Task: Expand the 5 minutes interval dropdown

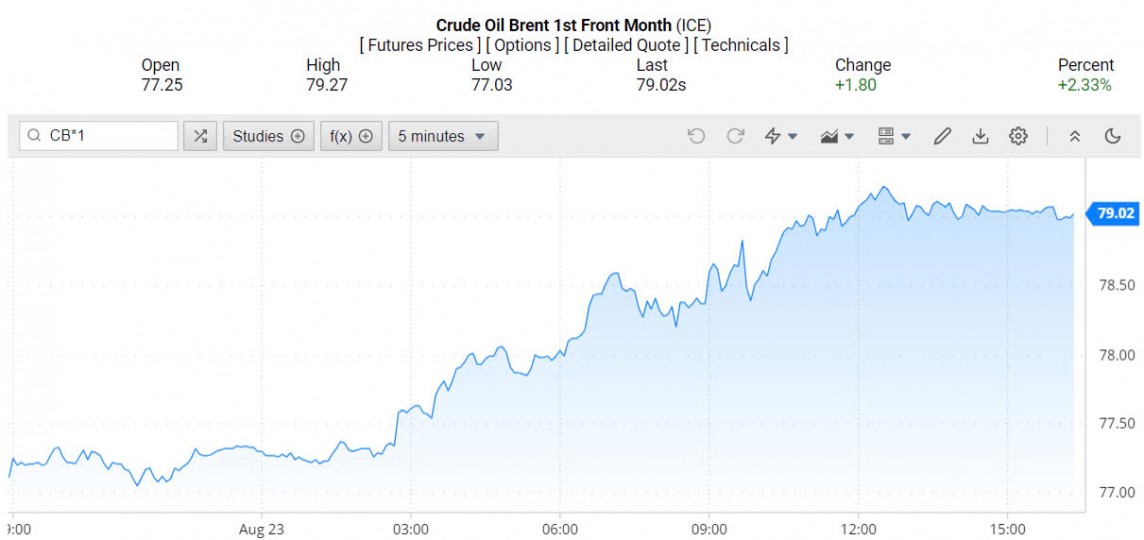Action: pos(442,136)
